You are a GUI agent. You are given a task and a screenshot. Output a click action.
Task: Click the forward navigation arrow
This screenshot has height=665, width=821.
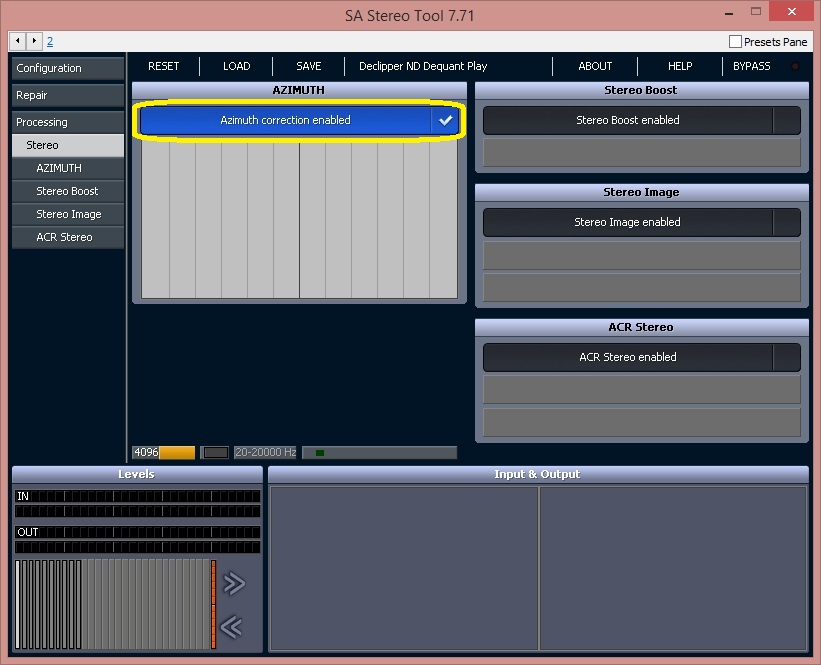pos(34,41)
